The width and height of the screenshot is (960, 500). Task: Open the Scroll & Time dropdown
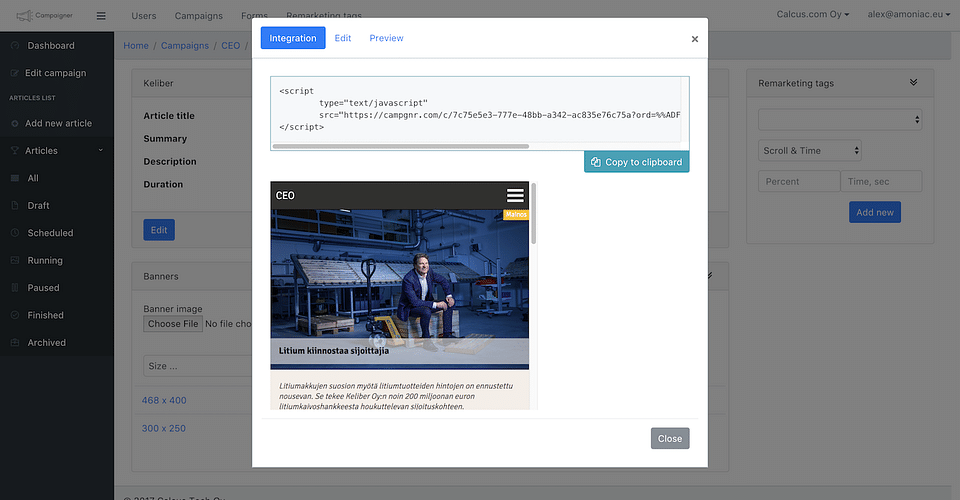click(x=809, y=151)
